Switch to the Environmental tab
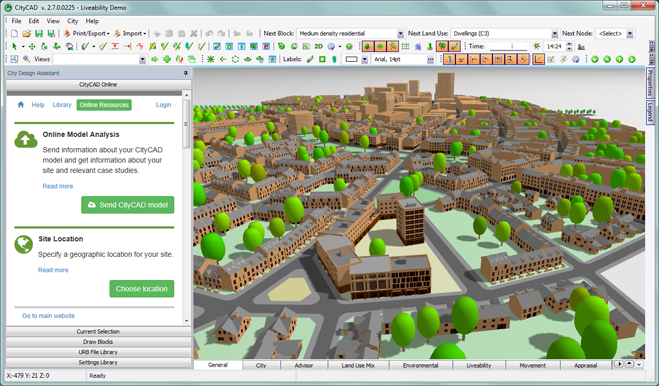The height and width of the screenshot is (386, 659). coord(420,365)
